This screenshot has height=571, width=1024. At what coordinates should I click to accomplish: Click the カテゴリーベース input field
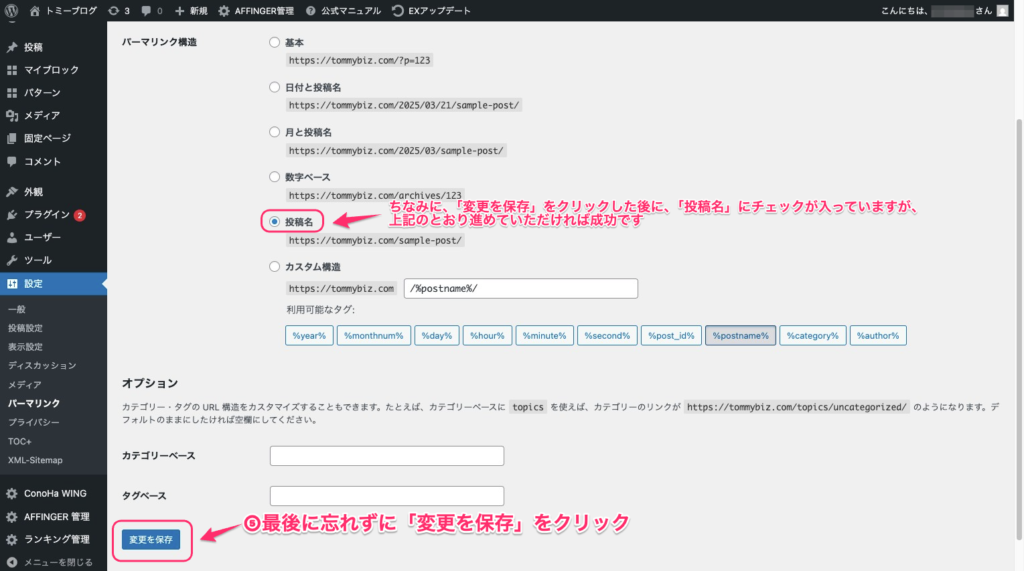pyautogui.click(x=387, y=456)
